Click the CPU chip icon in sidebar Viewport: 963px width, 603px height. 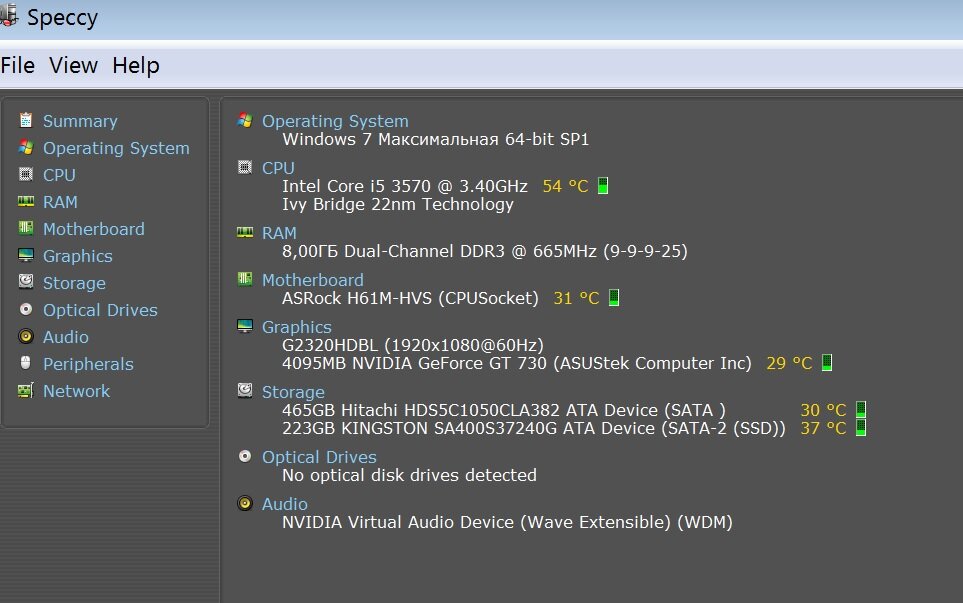click(26, 174)
